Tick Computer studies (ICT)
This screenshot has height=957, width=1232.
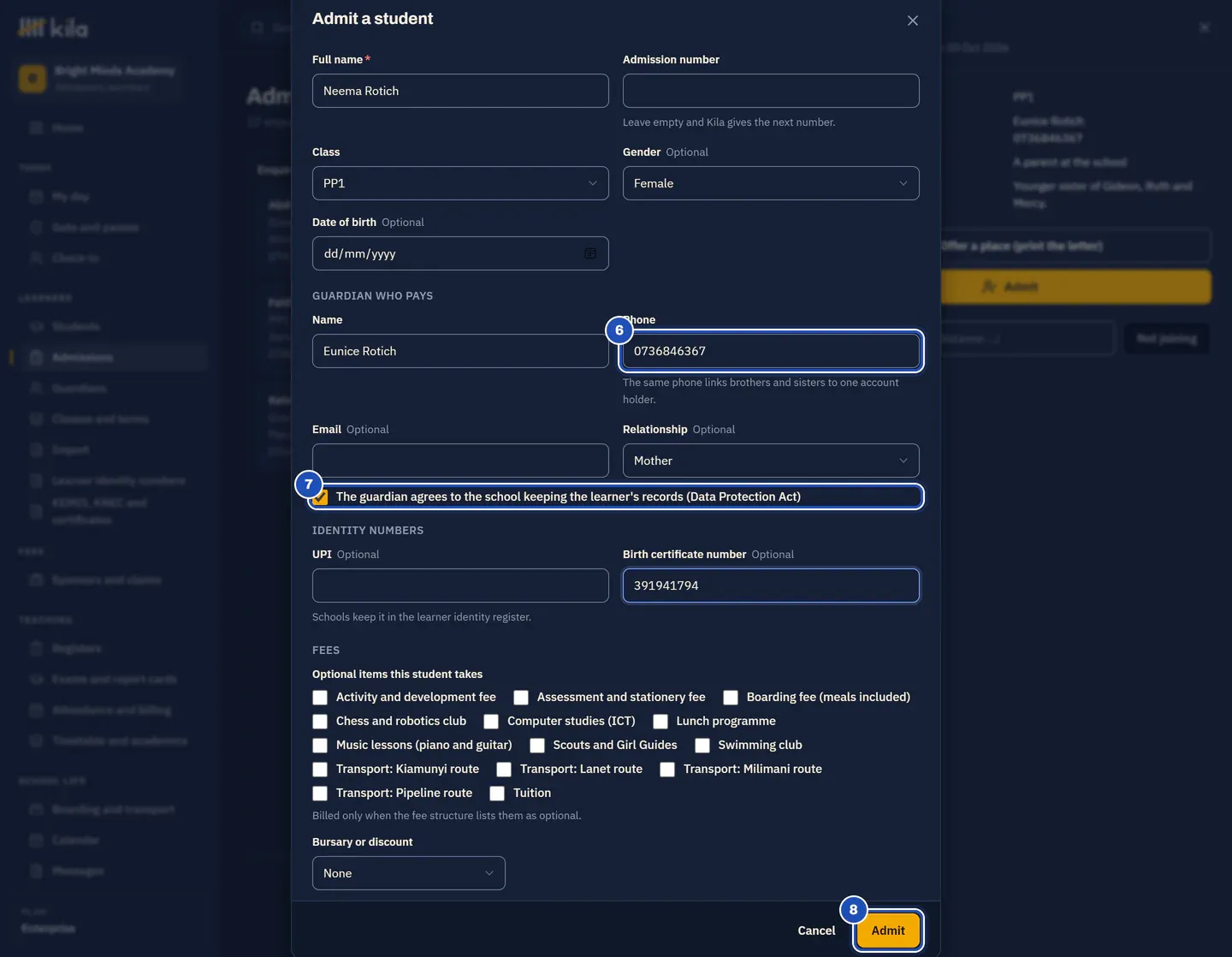(491, 722)
